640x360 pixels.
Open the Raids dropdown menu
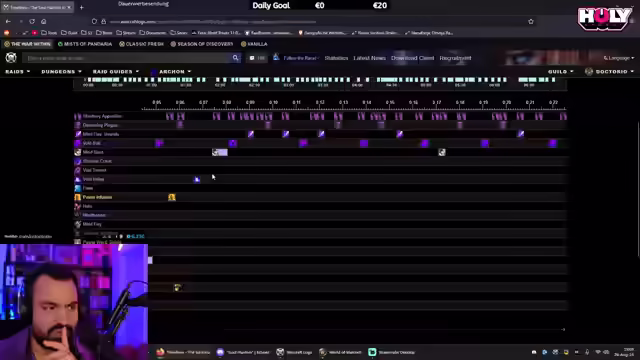coord(18,71)
